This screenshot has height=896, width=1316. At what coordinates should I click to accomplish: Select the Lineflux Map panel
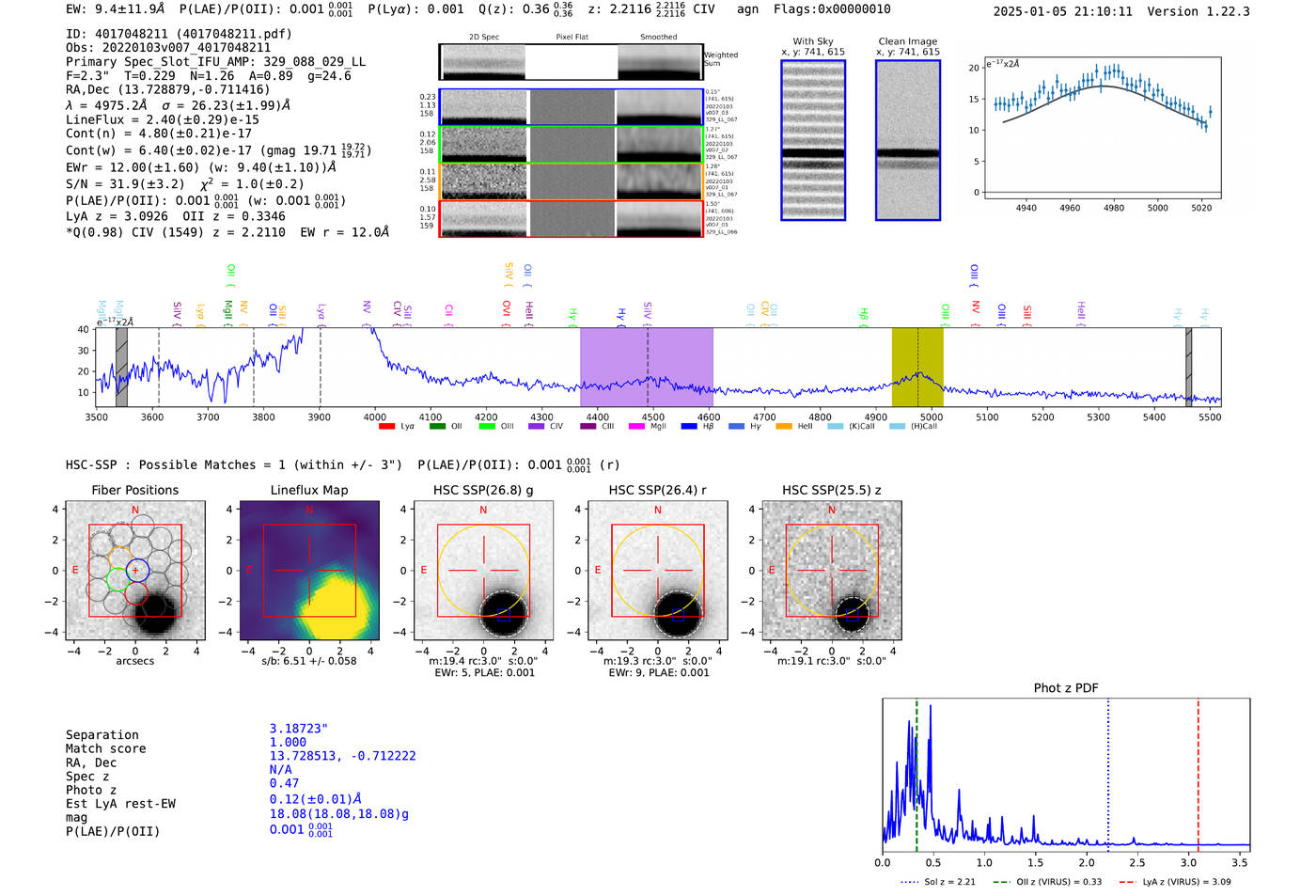tap(309, 571)
